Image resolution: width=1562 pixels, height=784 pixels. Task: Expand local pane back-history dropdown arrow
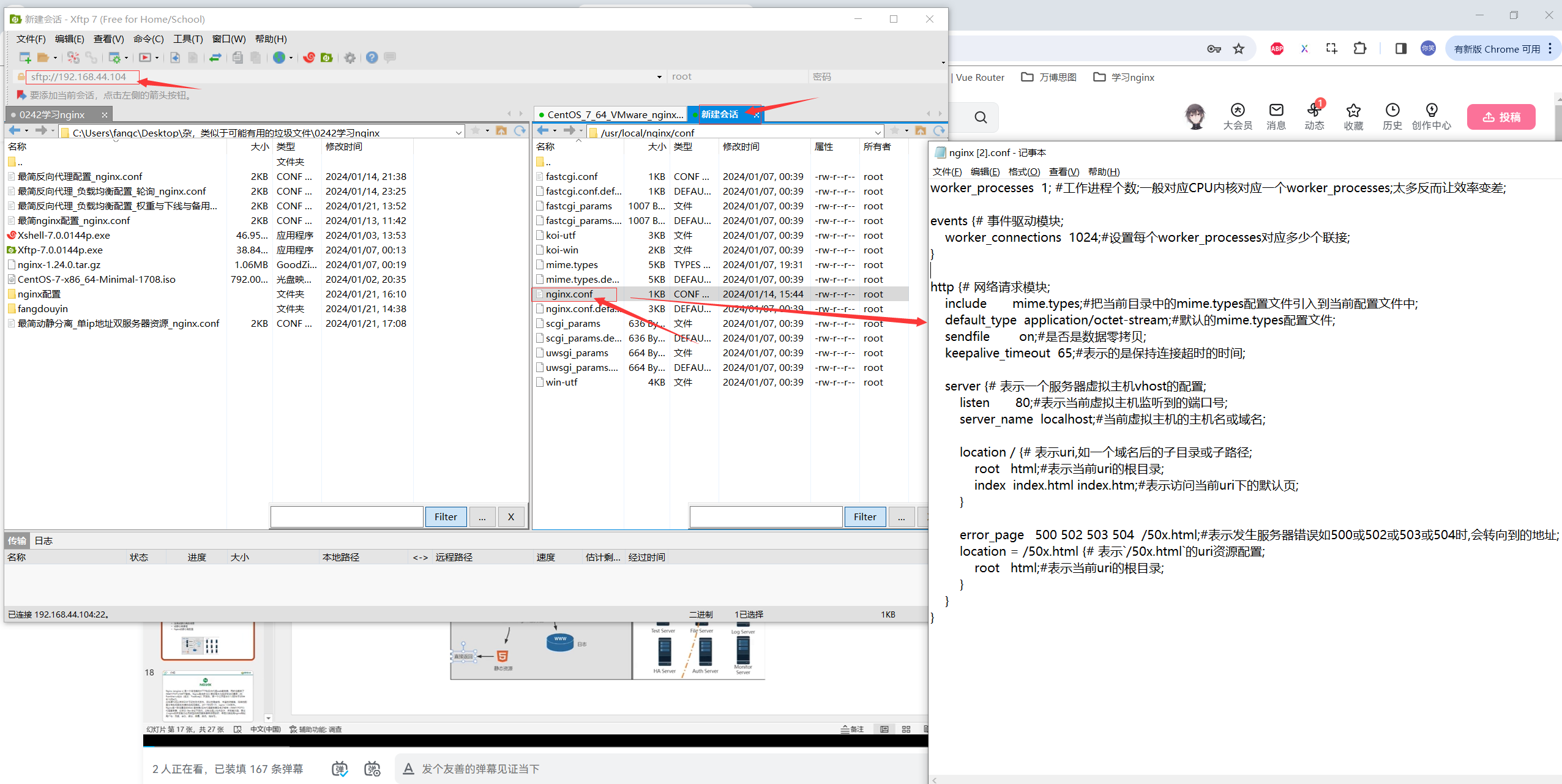click(26, 131)
